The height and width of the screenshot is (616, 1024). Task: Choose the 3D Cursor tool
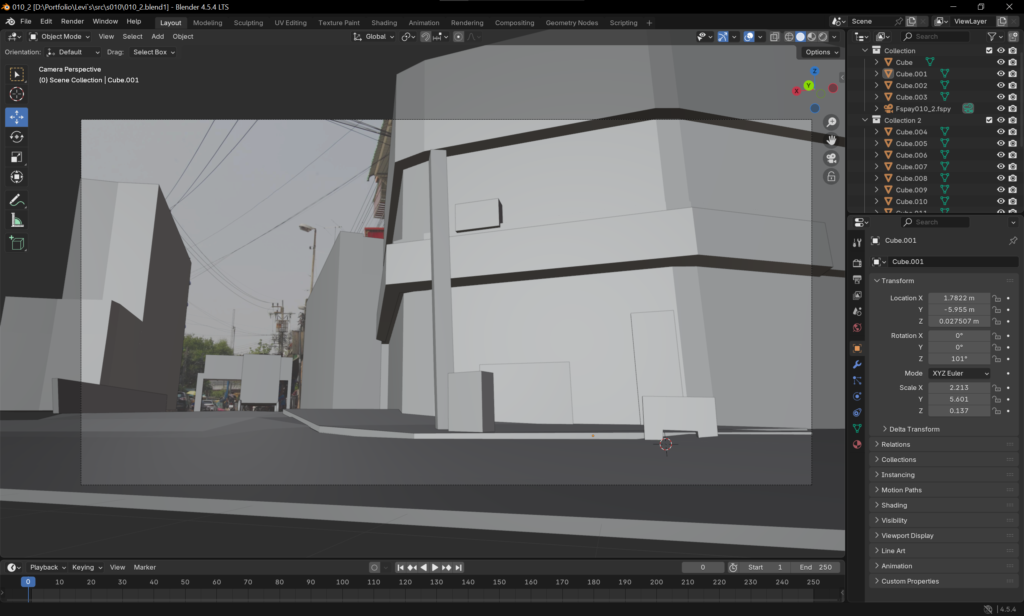[x=17, y=94]
